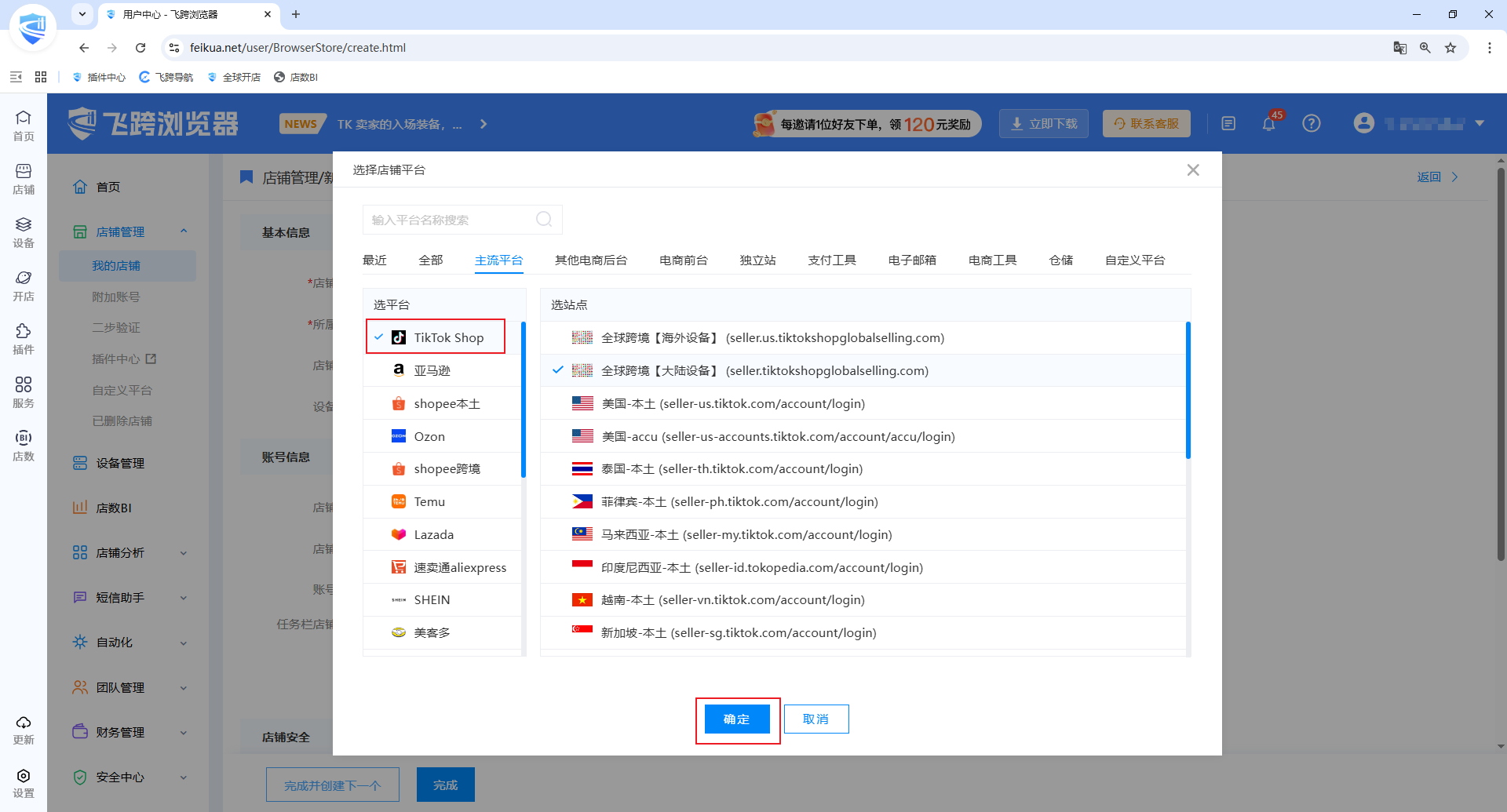The image size is (1507, 812).
Task: Confirm selection with the 确定 button
Action: coord(737,719)
